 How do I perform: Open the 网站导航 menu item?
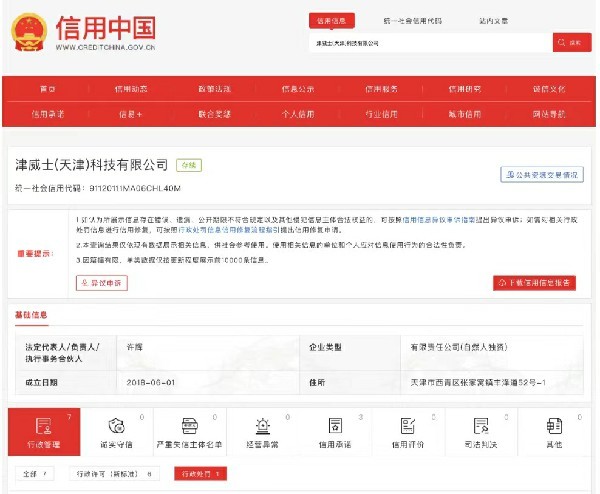point(549,114)
